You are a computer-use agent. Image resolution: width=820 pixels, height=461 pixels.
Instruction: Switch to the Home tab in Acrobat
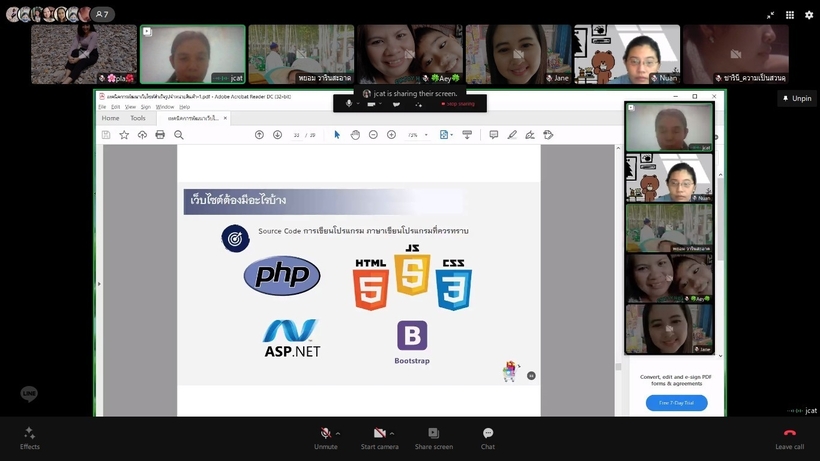(x=110, y=118)
